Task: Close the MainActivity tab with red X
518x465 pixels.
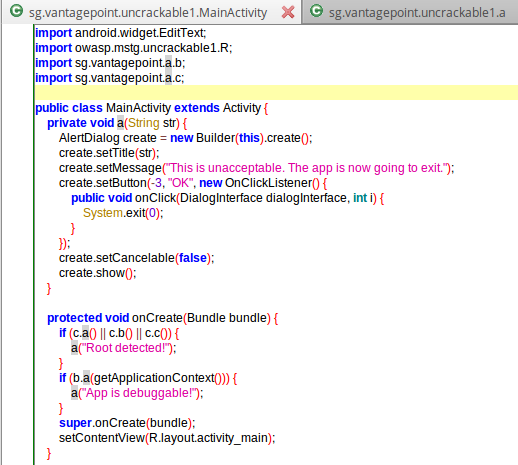Action: [x=288, y=12]
